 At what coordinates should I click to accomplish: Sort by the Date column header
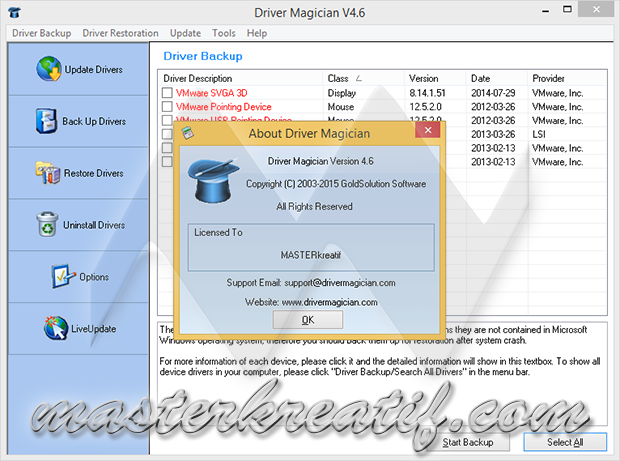point(497,78)
